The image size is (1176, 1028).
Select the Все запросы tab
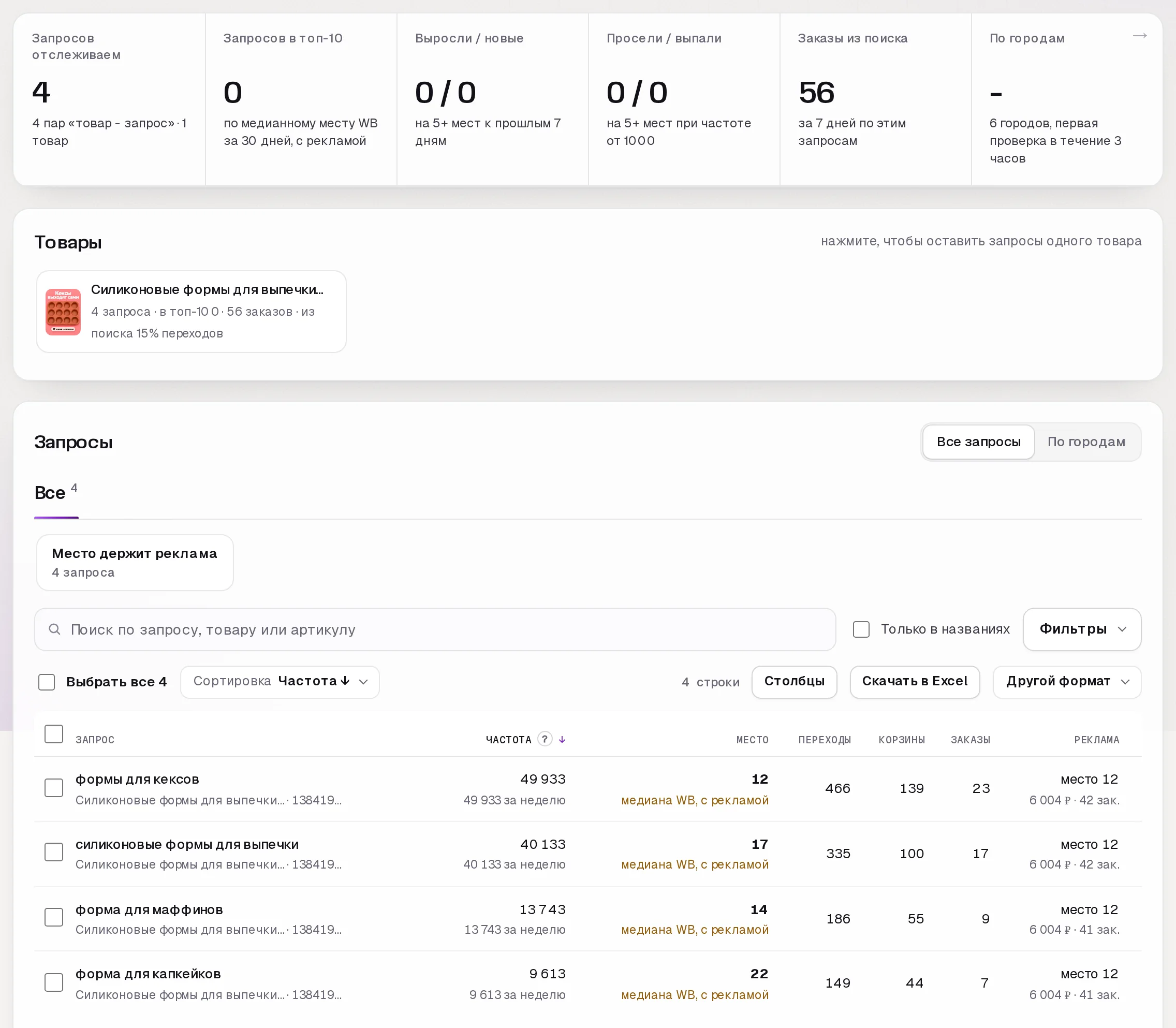point(978,442)
